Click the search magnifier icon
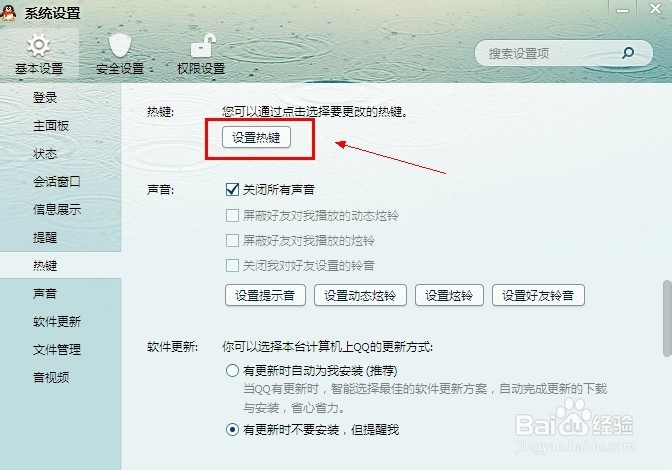 click(628, 53)
